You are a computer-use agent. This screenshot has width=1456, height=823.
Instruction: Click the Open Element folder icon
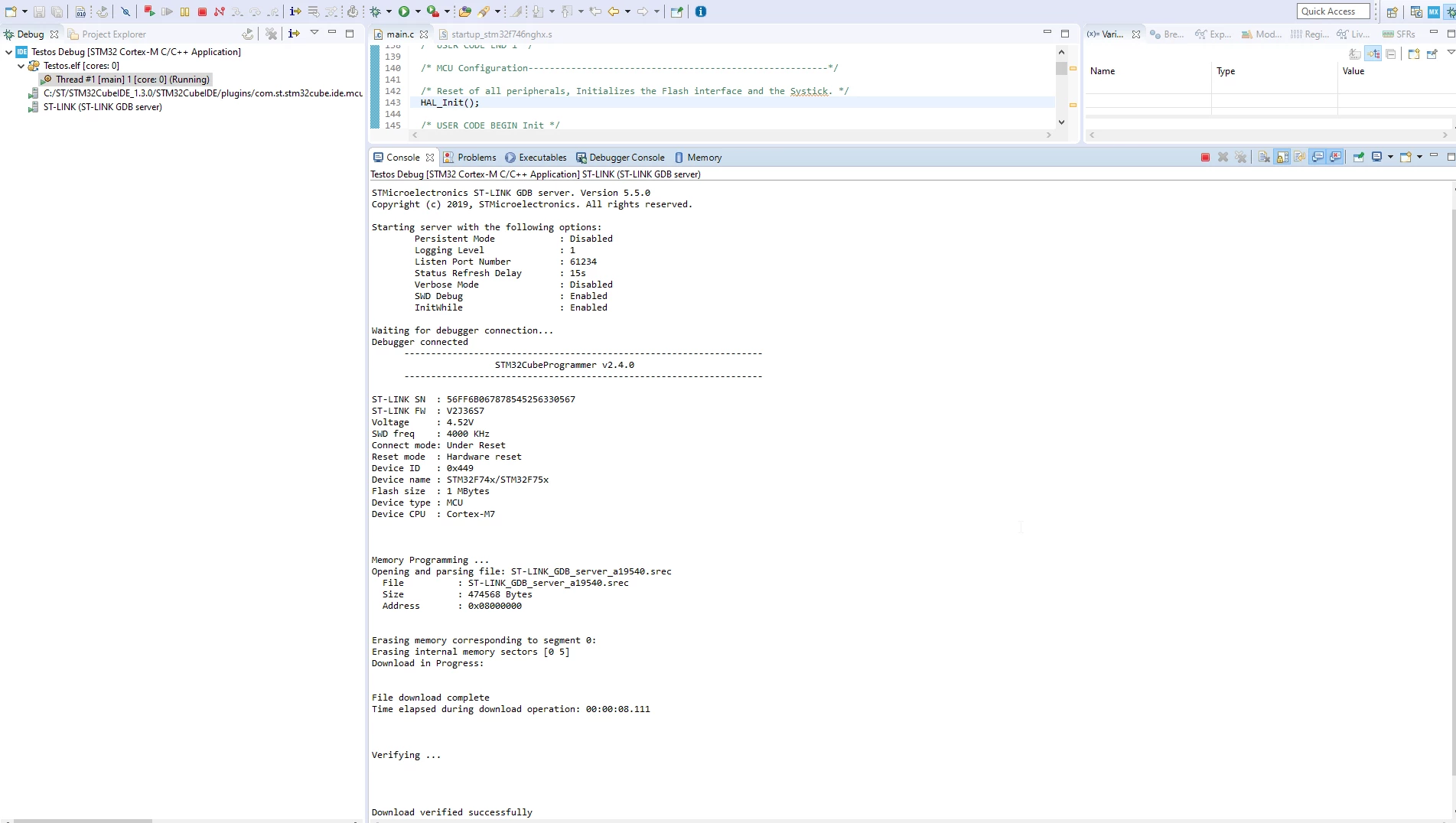(464, 11)
